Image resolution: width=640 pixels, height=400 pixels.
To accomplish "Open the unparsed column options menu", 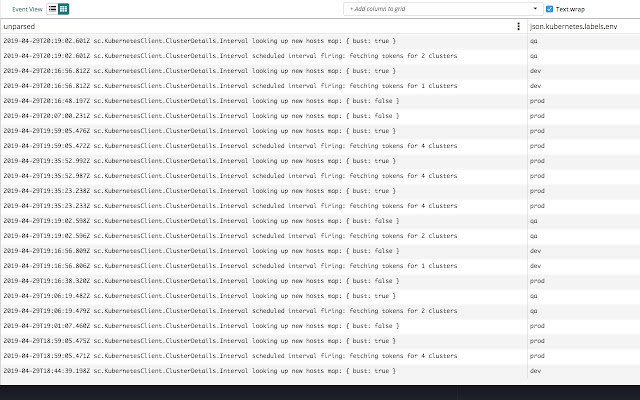I will point(518,26).
